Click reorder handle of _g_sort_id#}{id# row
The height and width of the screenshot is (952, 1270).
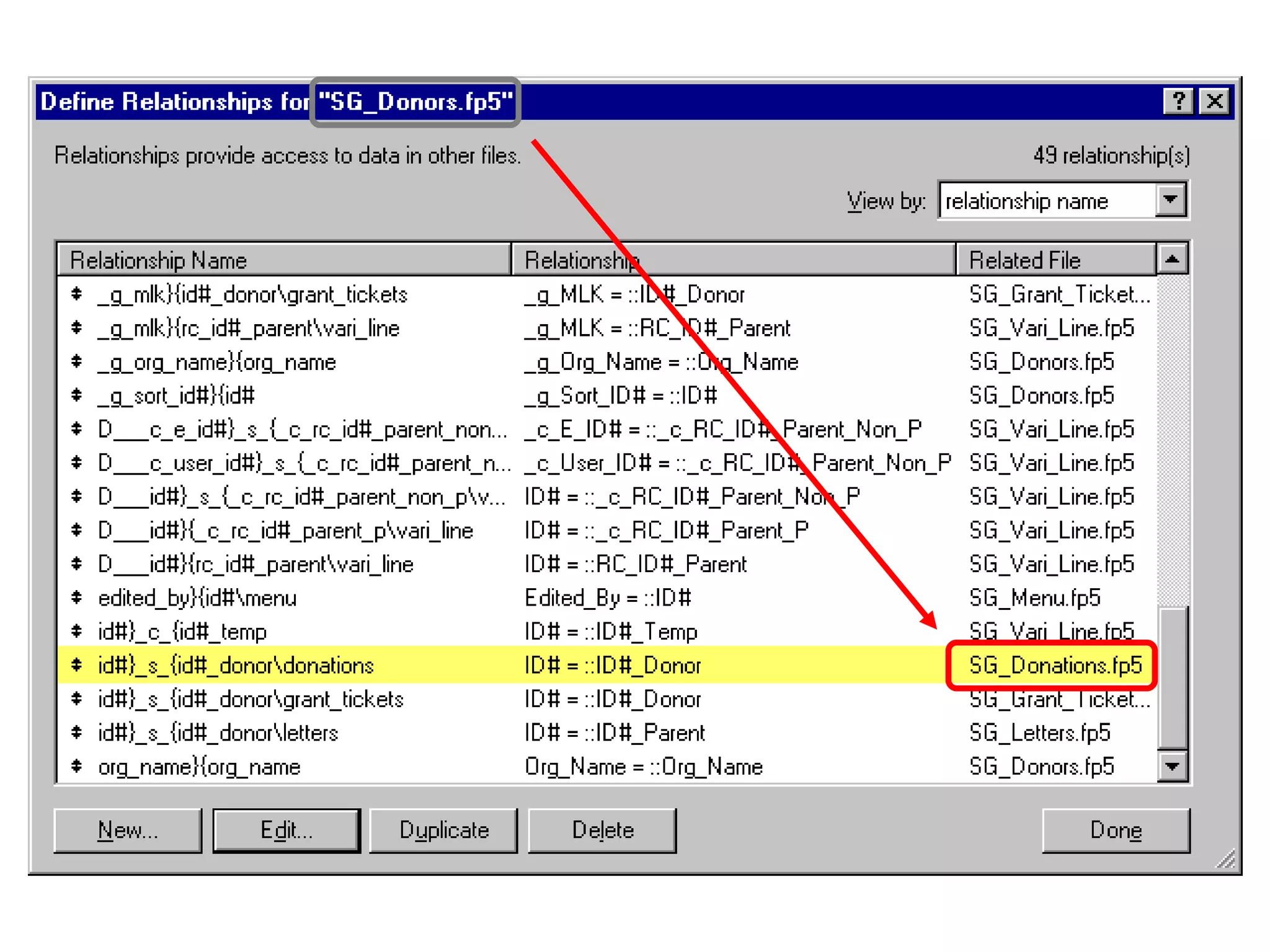[x=77, y=395]
